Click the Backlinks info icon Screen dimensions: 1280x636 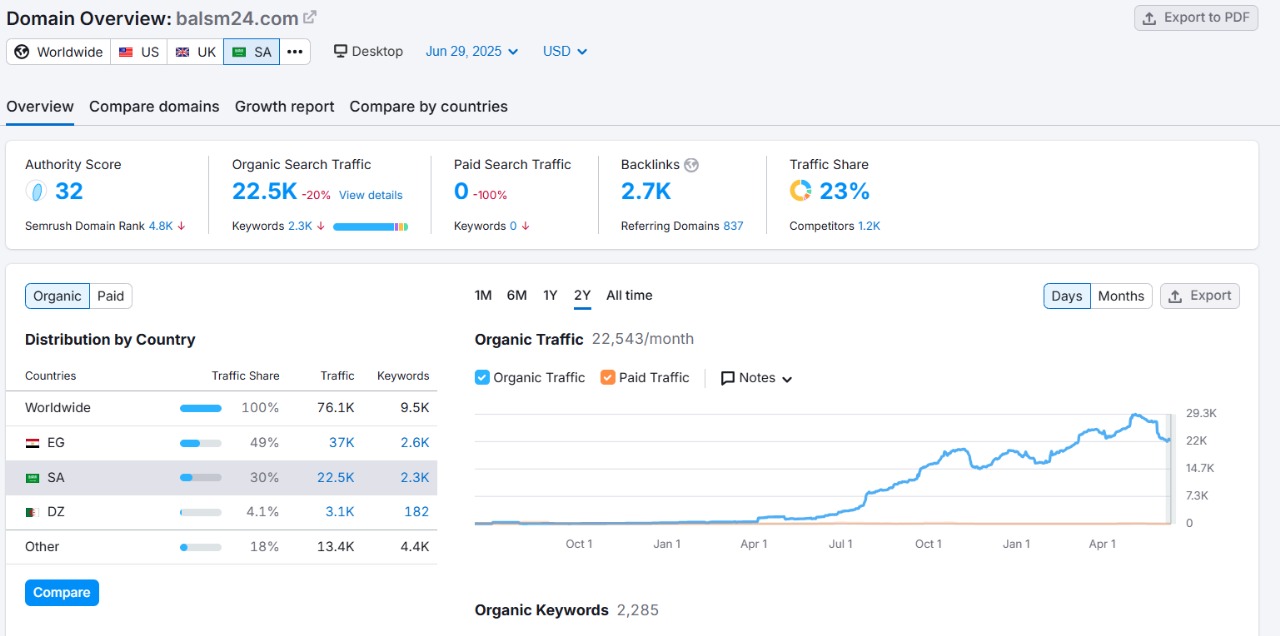click(x=689, y=164)
